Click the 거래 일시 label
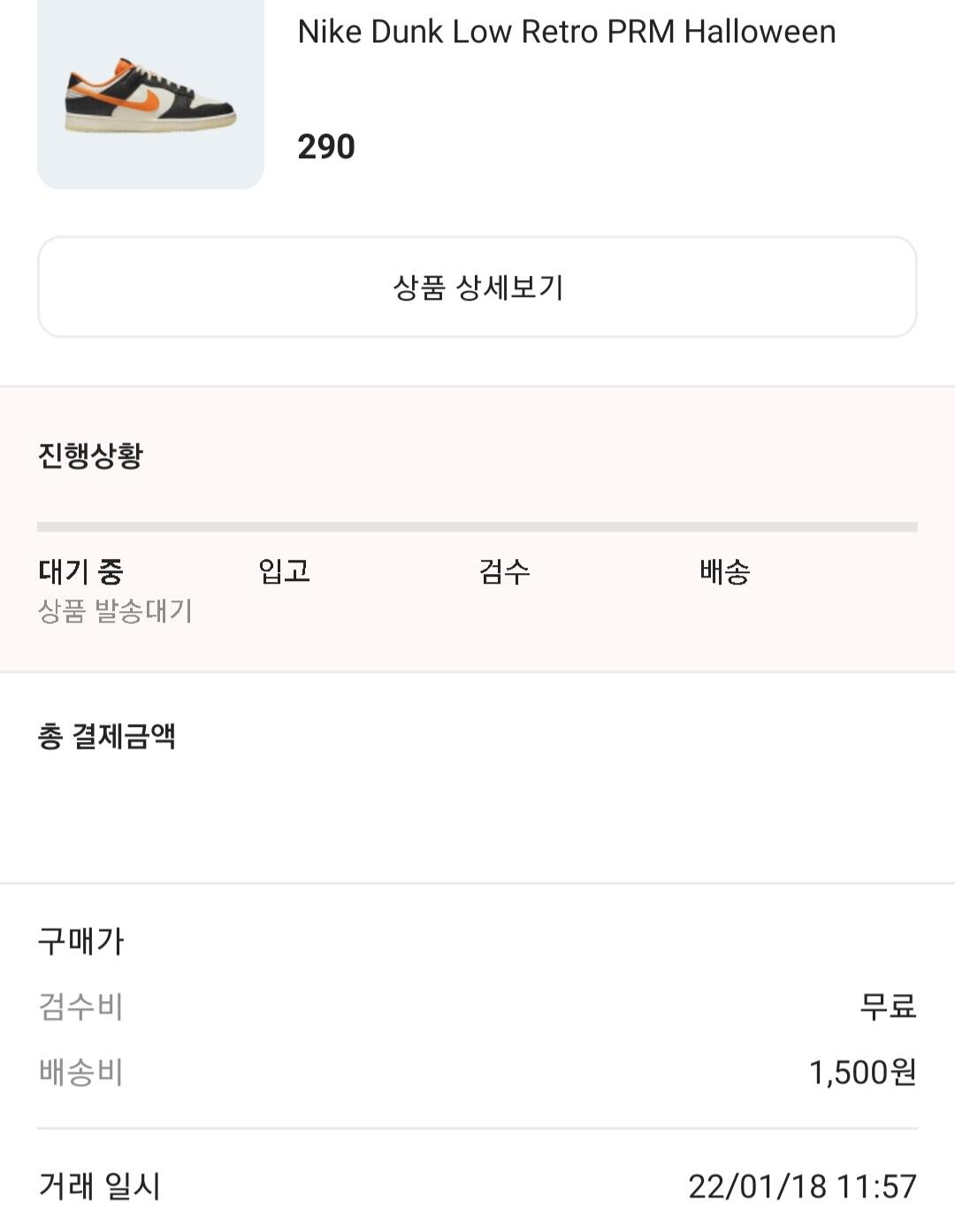 (100, 1186)
